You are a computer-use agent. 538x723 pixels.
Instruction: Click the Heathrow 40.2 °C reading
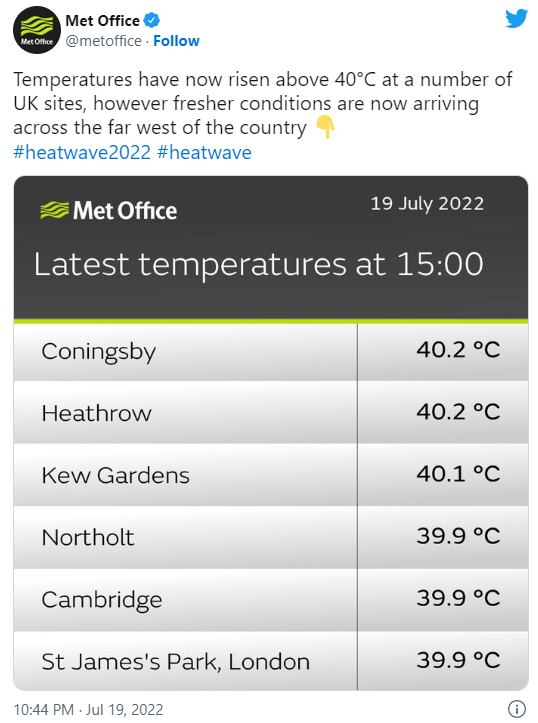click(458, 411)
